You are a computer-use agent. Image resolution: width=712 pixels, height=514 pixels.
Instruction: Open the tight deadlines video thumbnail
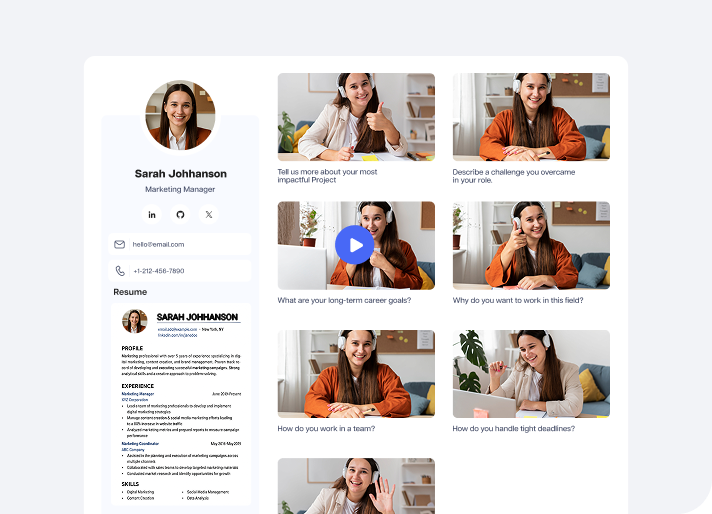(531, 374)
